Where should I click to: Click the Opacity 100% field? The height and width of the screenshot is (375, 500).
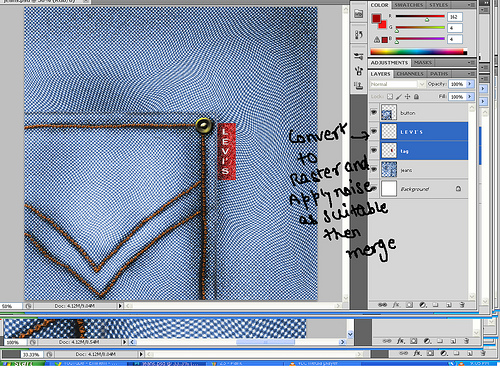click(x=458, y=84)
